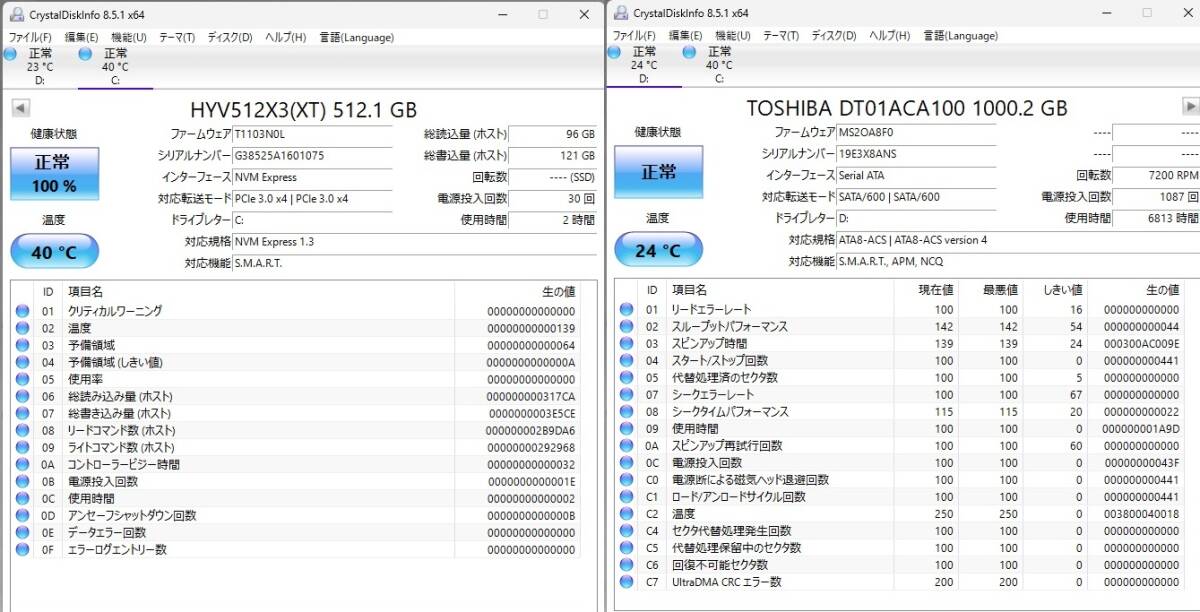
Task: Click the status orb of row 03 スピンアップ時間
Action: (x=626, y=343)
